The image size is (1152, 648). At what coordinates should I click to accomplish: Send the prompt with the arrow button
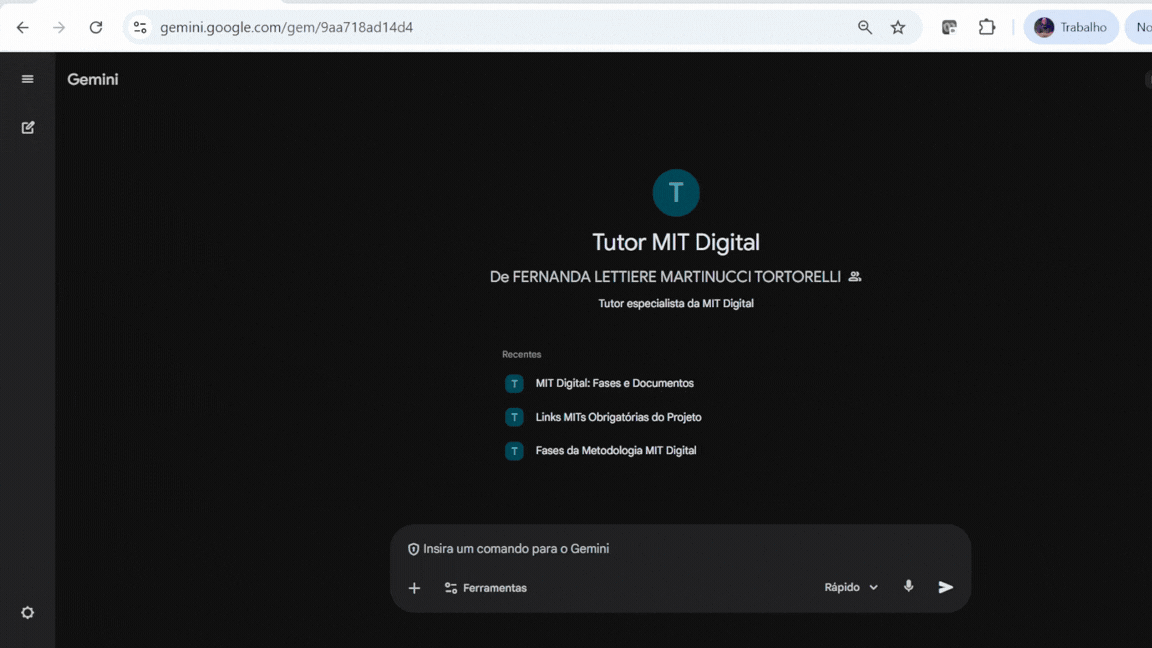(x=946, y=587)
